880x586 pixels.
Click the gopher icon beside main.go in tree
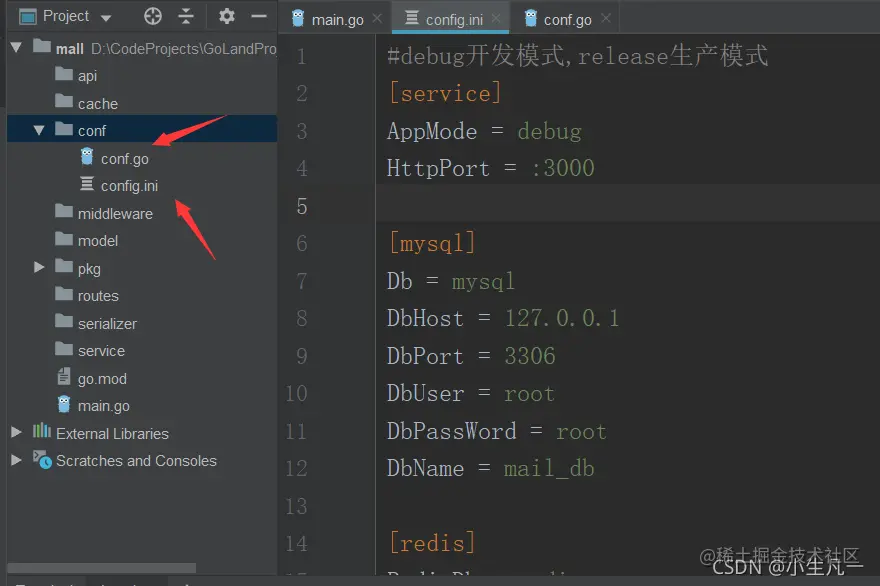[64, 404]
